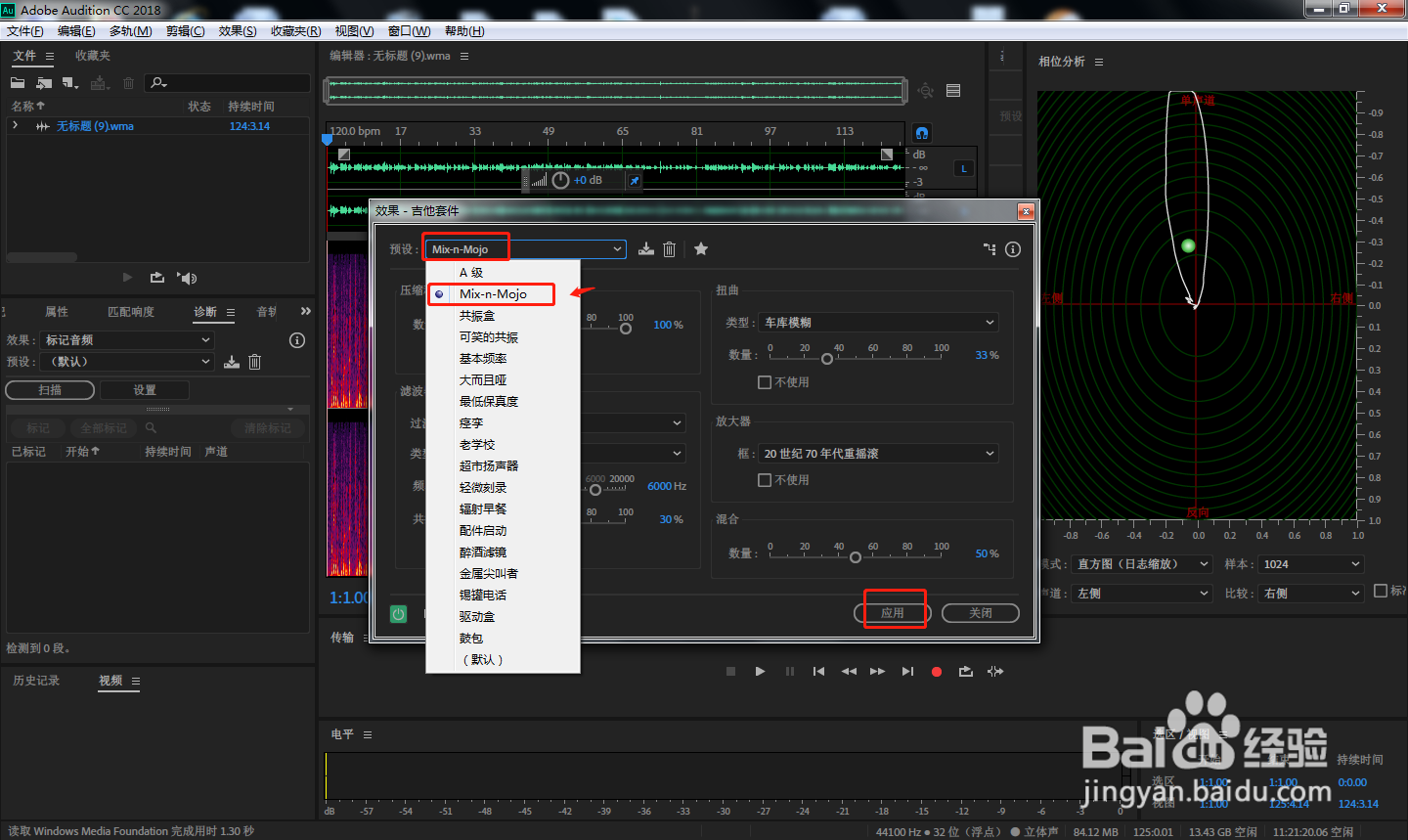
Task: Enable 不使用 checkbox under 放大器
Action: [765, 480]
